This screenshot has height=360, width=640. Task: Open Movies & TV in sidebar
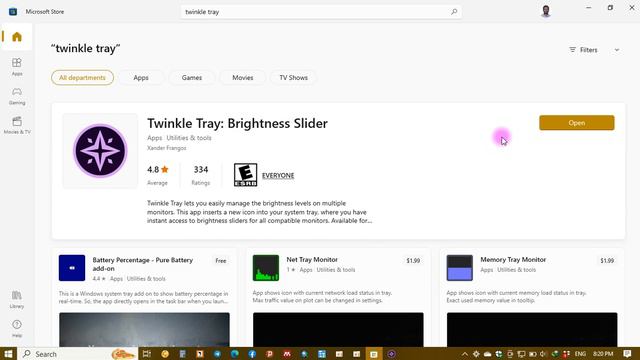[x=17, y=125]
